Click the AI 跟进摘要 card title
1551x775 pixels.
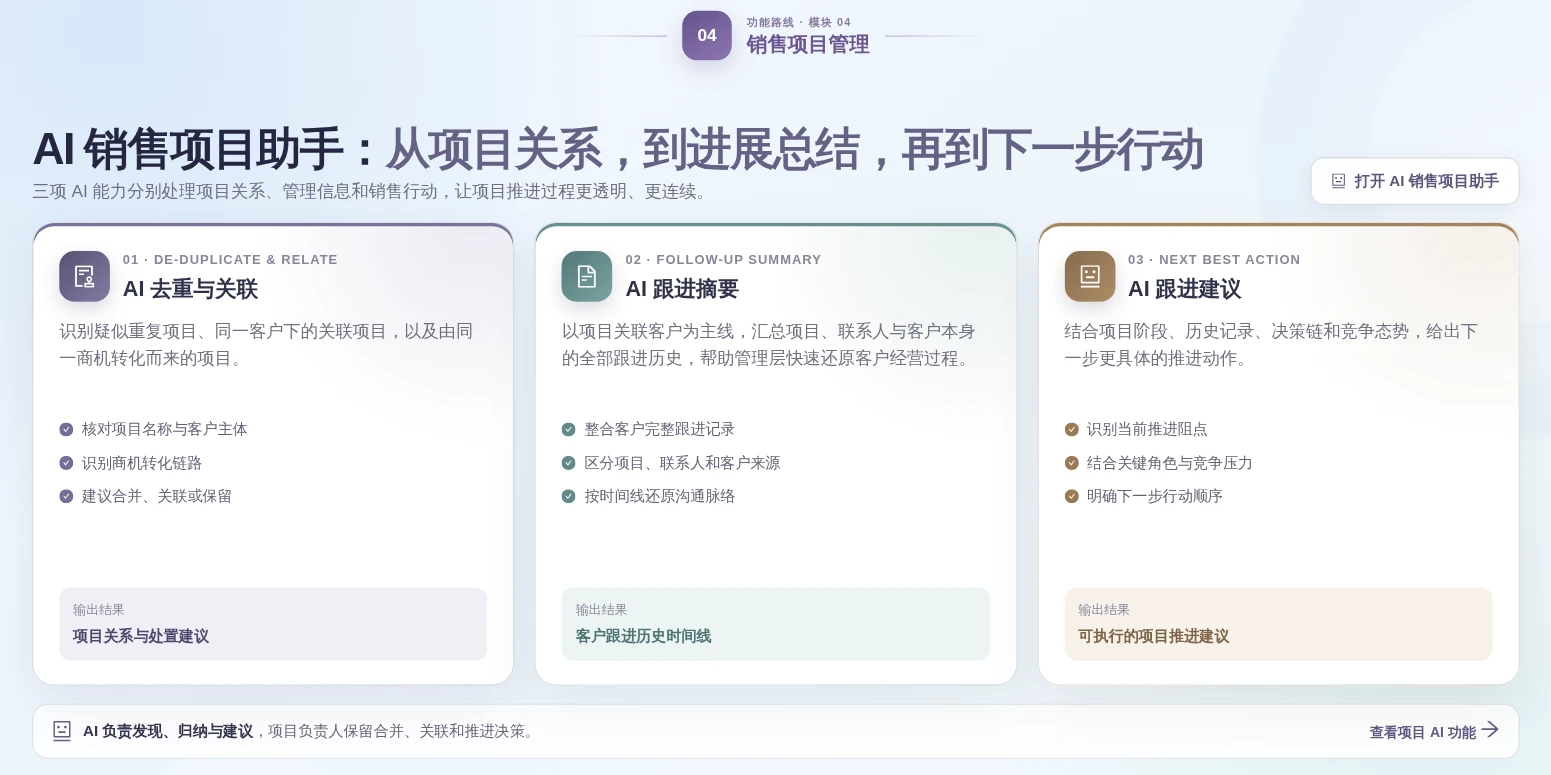point(682,289)
